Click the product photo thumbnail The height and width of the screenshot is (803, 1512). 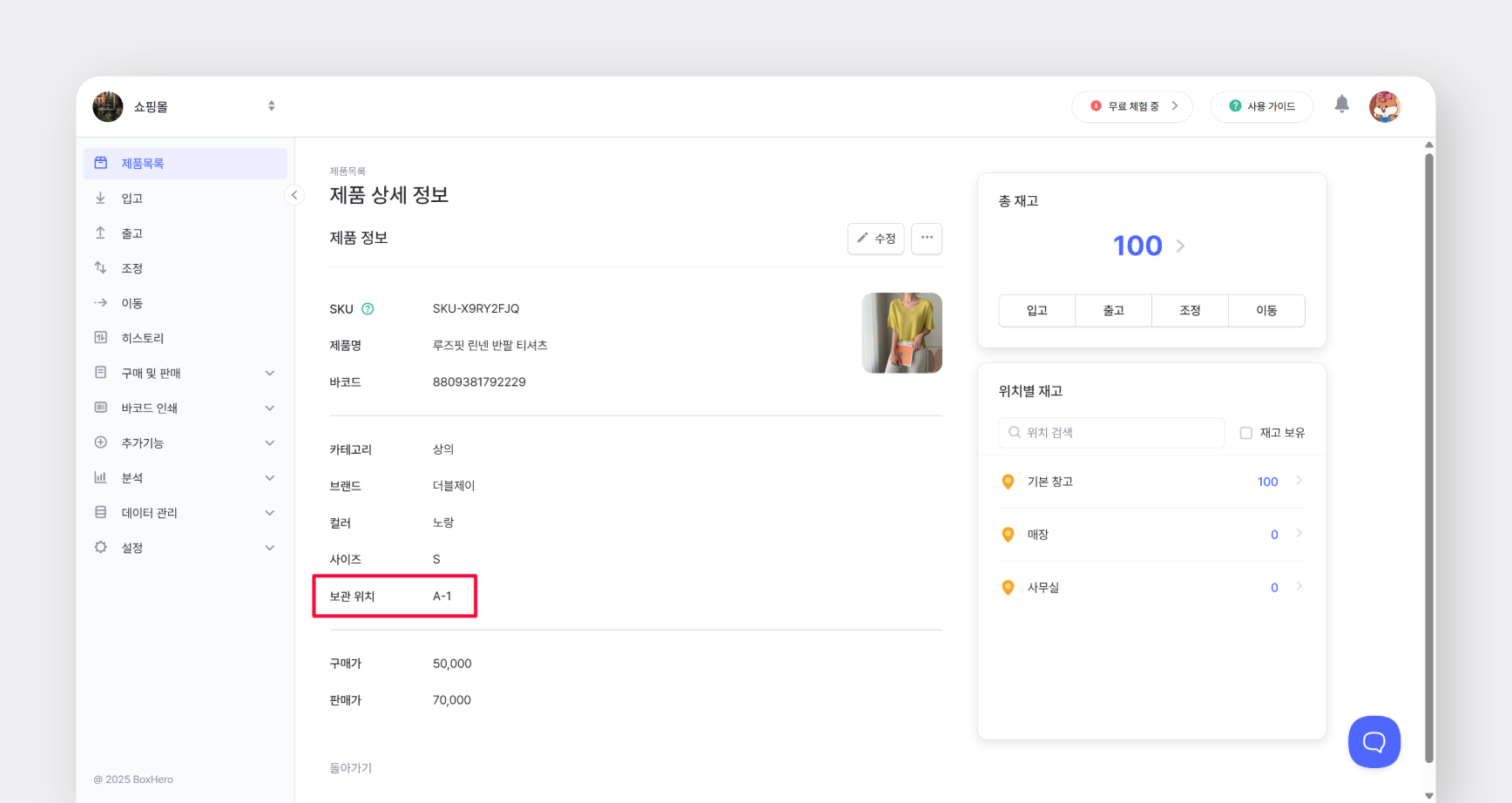click(x=901, y=332)
